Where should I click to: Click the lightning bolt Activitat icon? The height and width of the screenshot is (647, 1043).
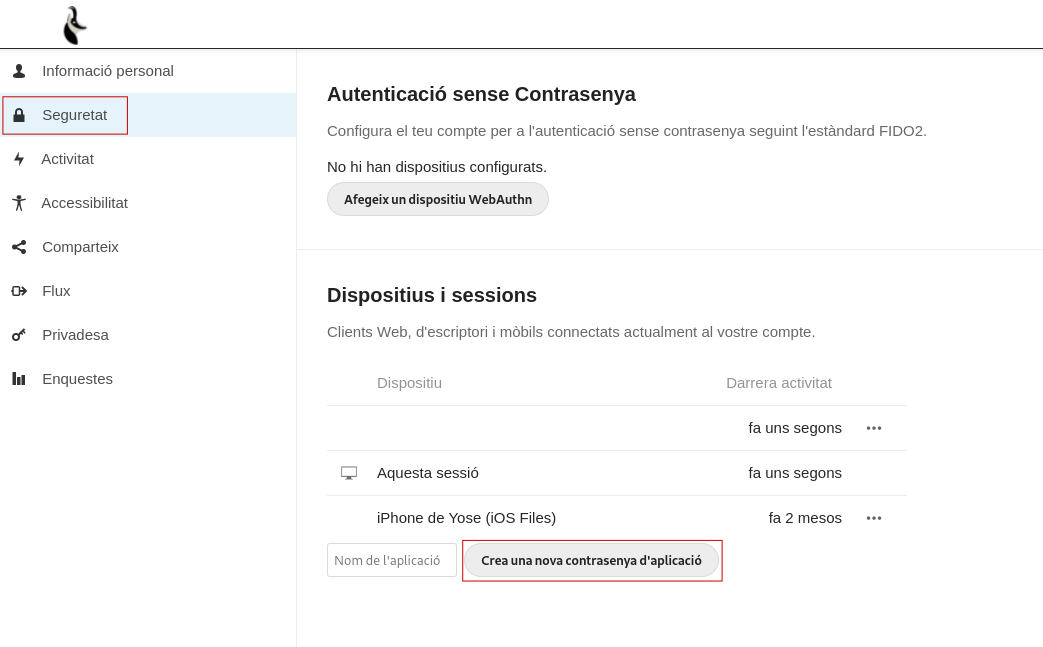click(19, 159)
